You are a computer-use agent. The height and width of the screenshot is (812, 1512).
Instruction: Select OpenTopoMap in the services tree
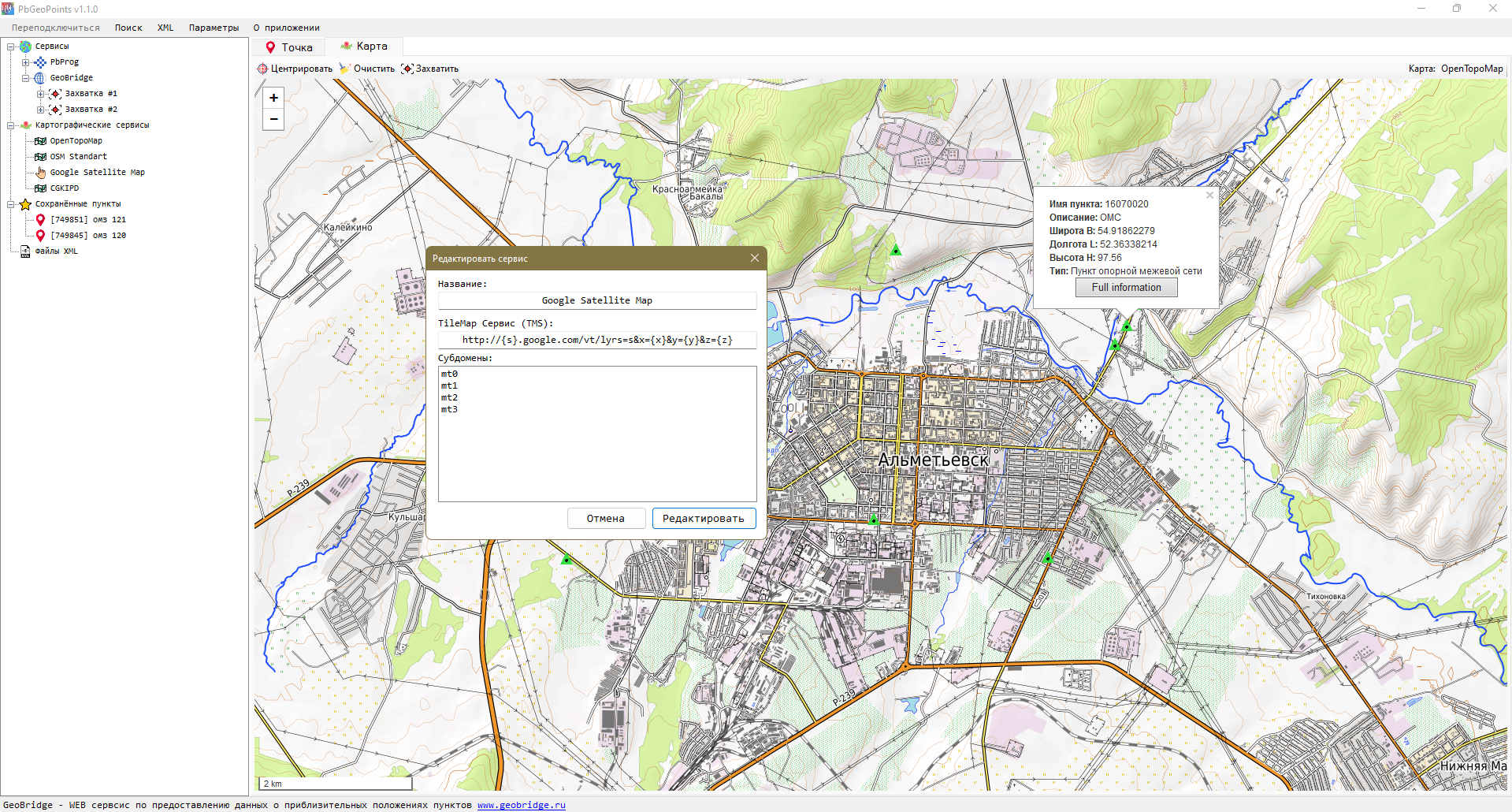coord(76,141)
